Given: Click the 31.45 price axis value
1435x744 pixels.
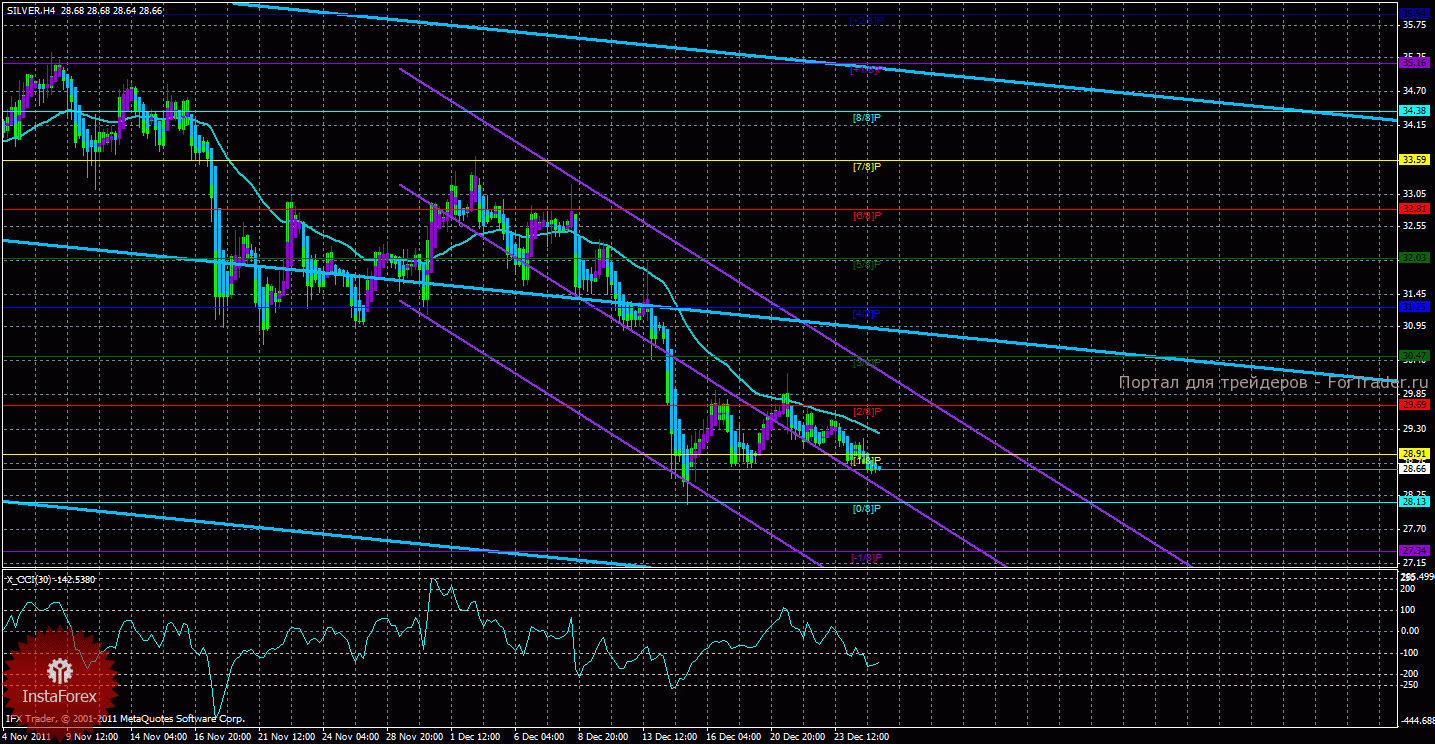Looking at the screenshot, I should click(1414, 293).
